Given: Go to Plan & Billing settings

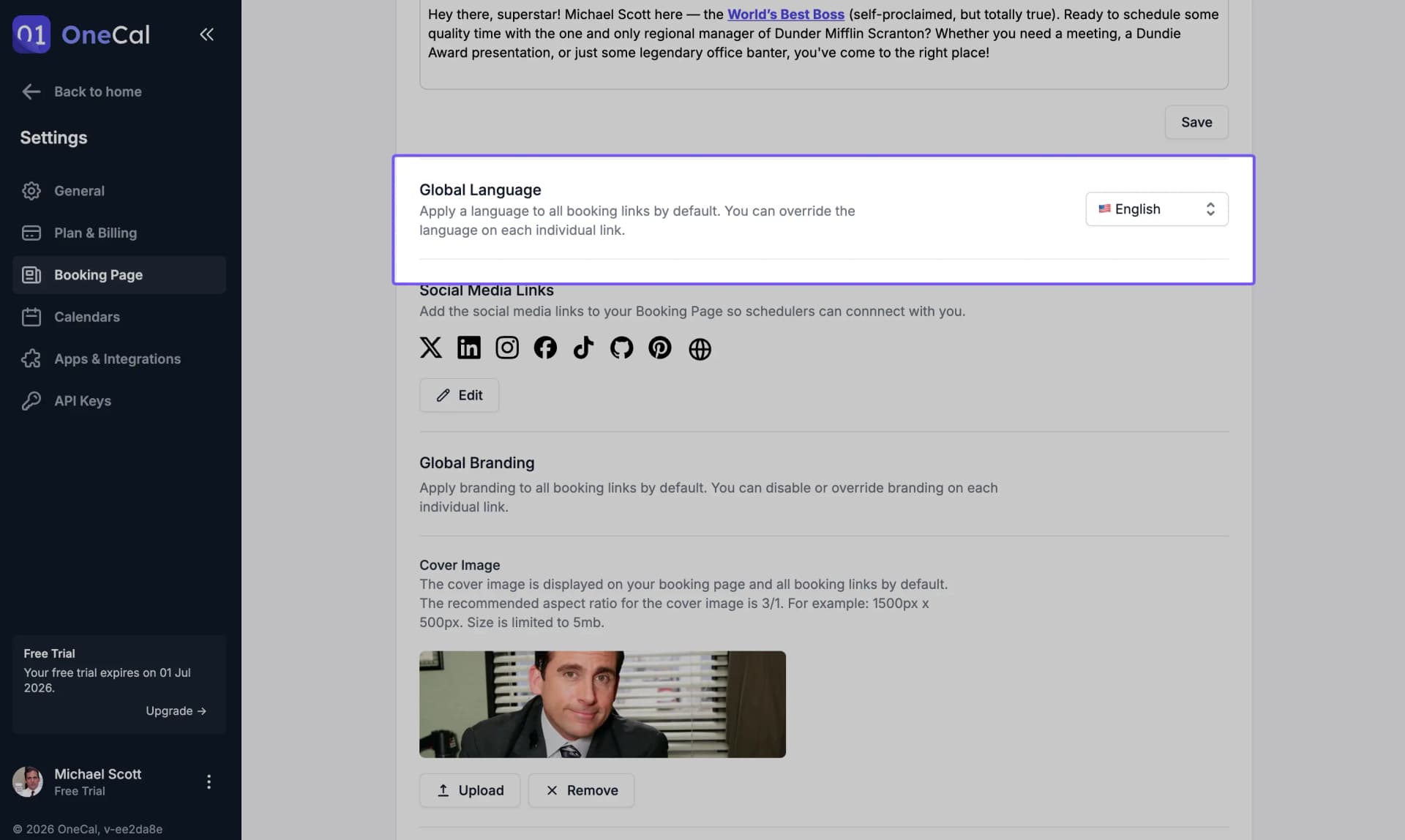Looking at the screenshot, I should tap(95, 233).
